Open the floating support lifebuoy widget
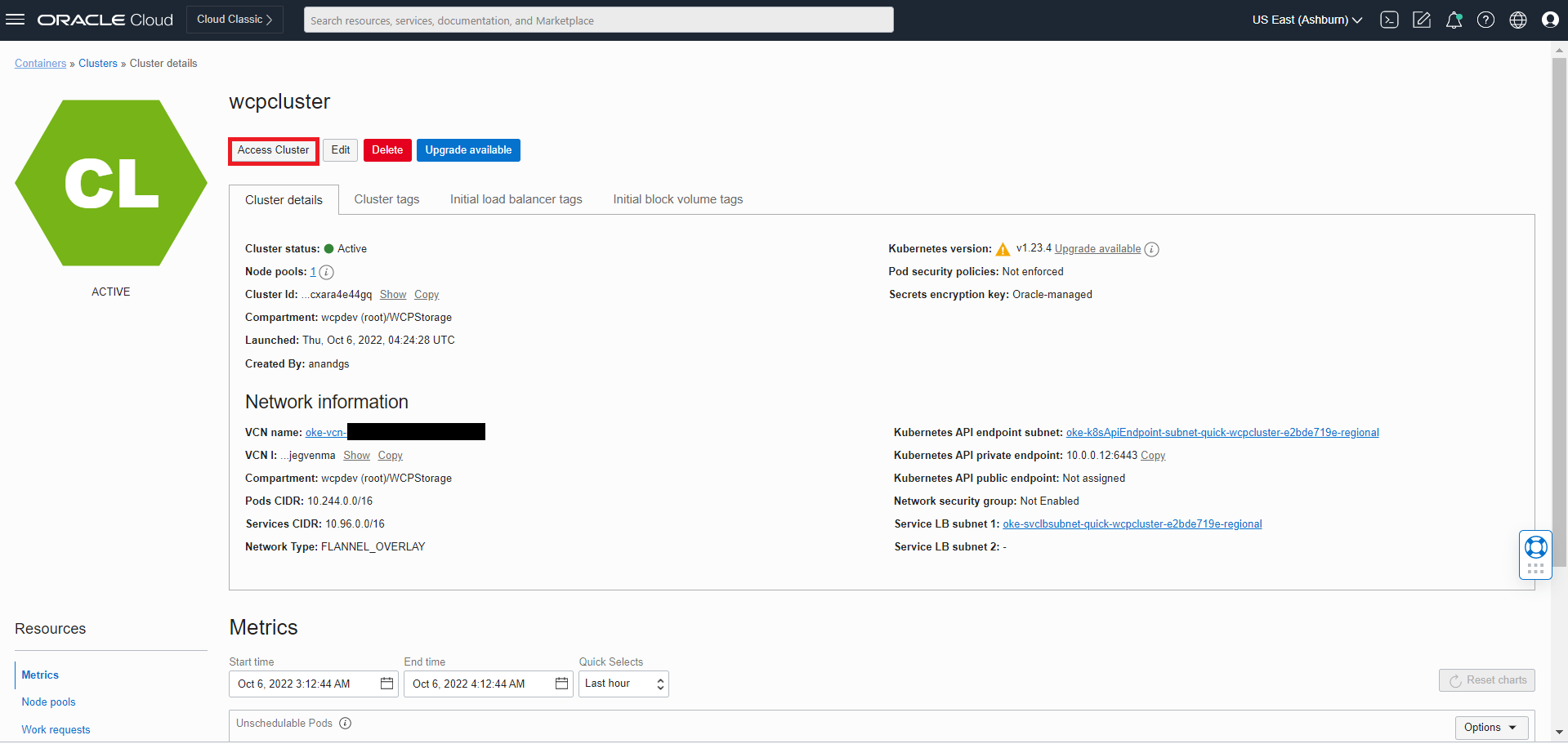The width and height of the screenshot is (1568, 744). pyautogui.click(x=1535, y=555)
